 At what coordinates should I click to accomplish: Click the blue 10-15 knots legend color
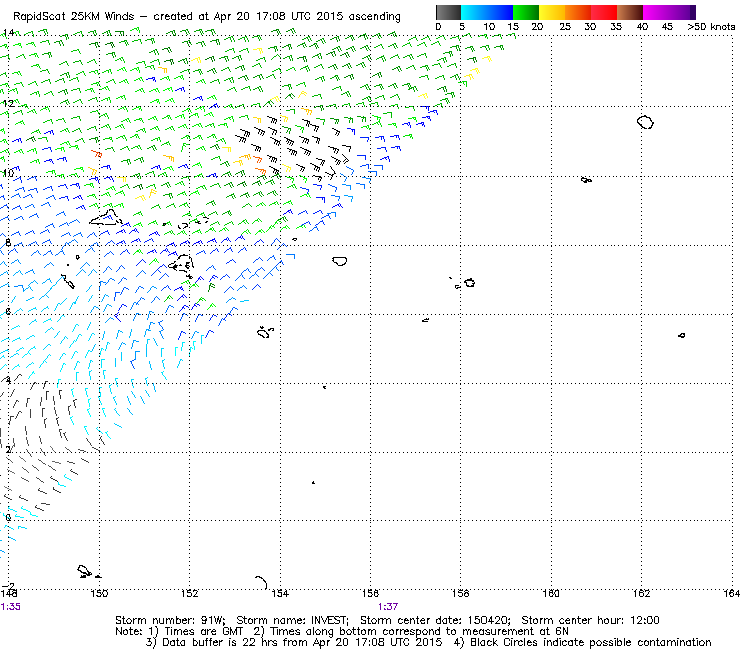[x=499, y=12]
